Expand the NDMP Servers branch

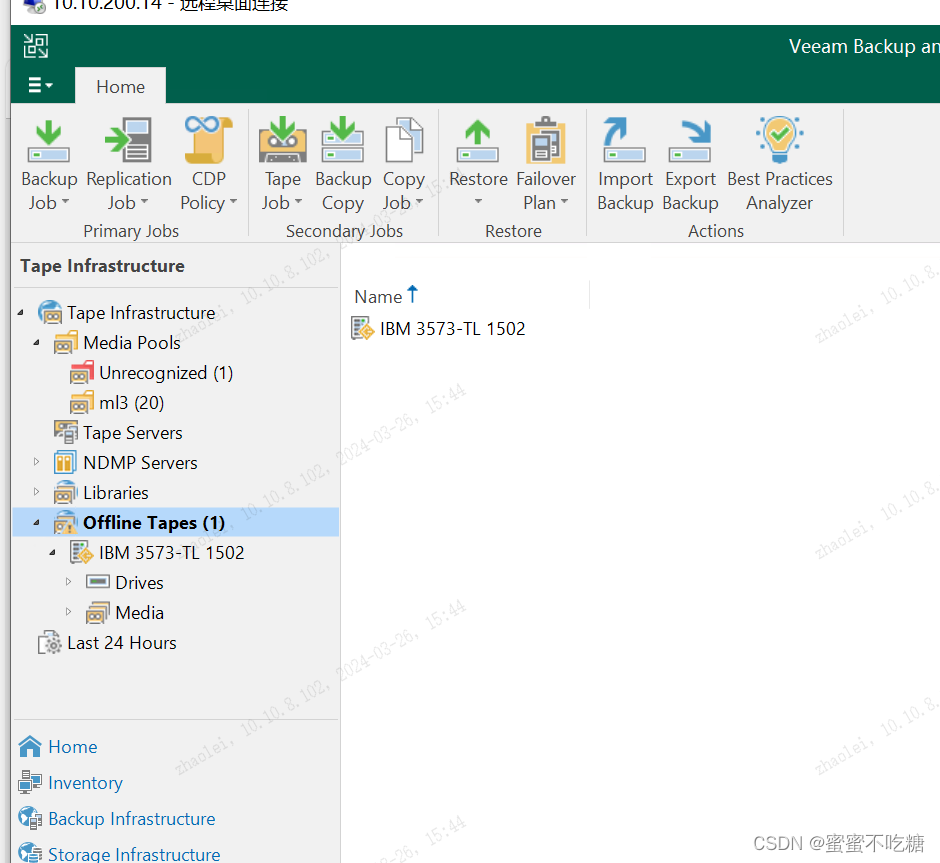[x=37, y=461]
